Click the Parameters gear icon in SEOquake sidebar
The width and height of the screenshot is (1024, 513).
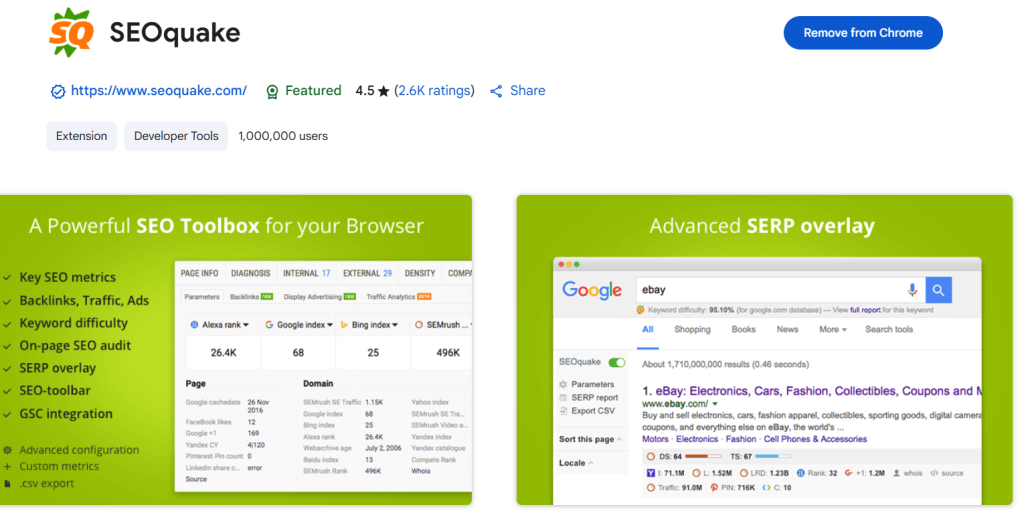click(x=563, y=384)
